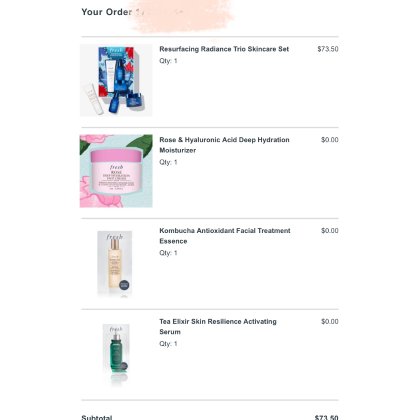Click the pink brush stroke beside Your Order
Image resolution: width=420 pixels, height=420 pixels.
coord(182,15)
